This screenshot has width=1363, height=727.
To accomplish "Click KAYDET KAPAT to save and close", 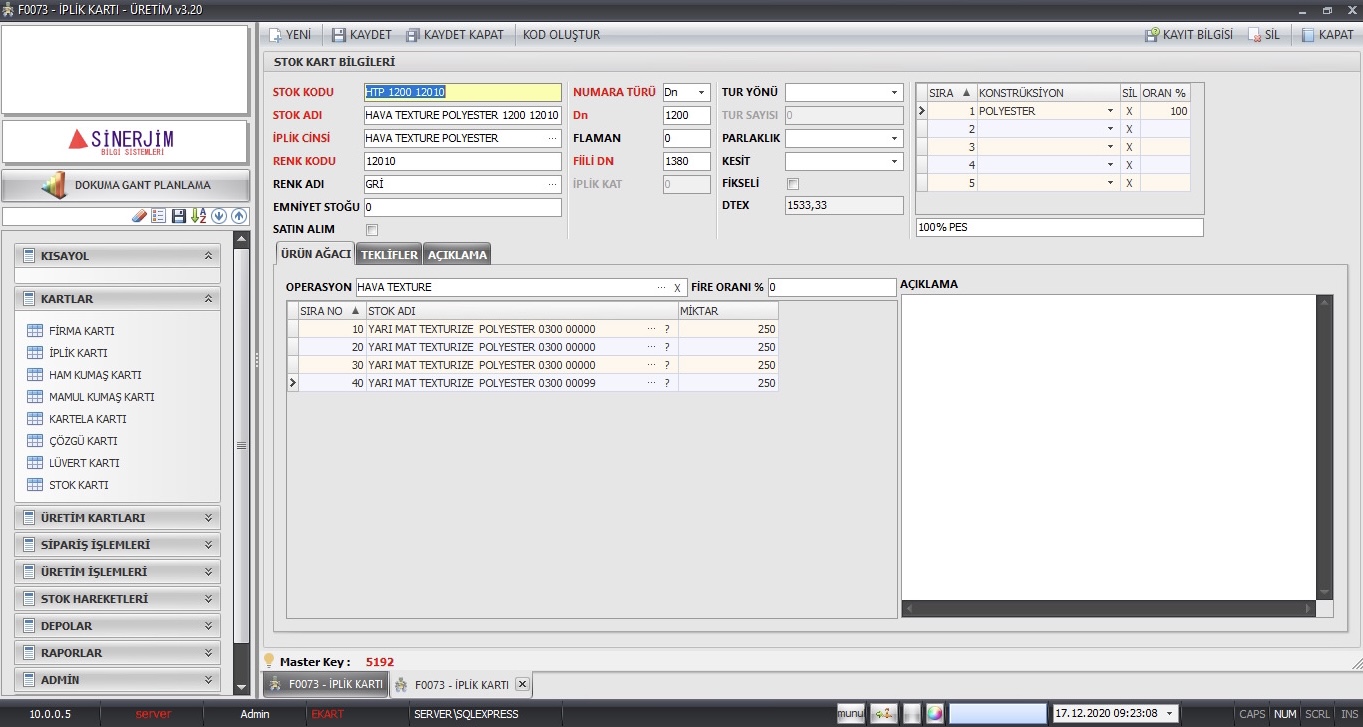I will [x=455, y=34].
